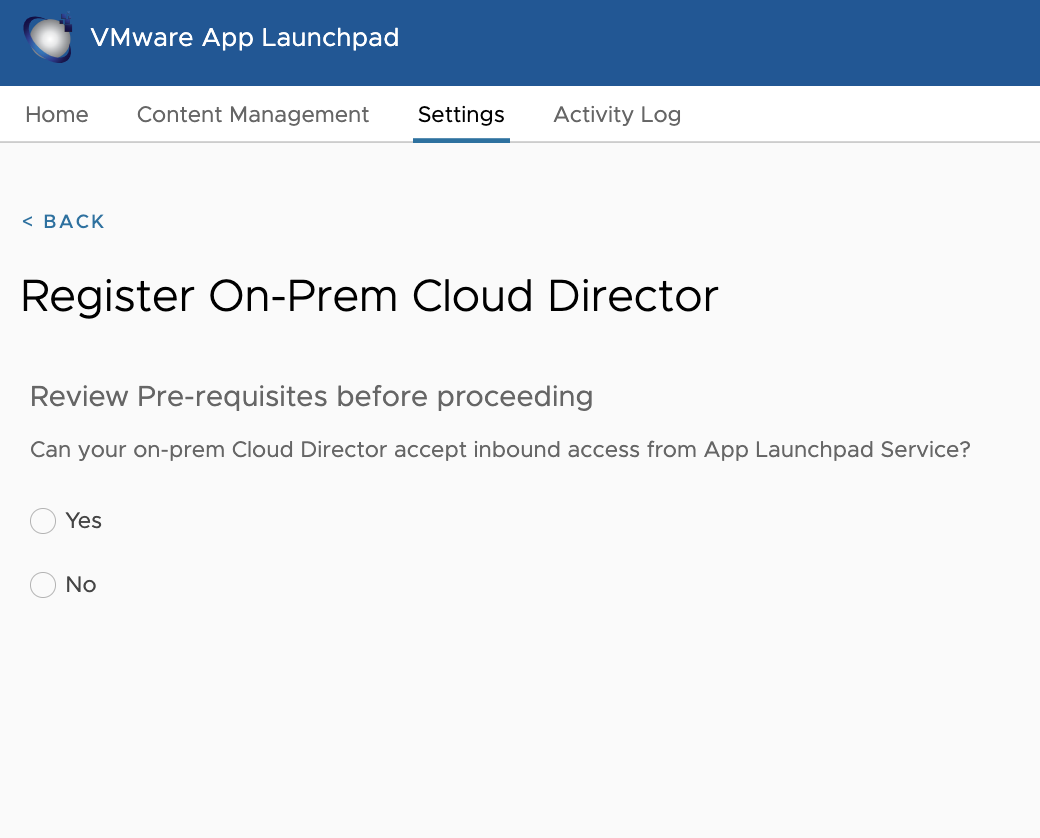The image size is (1040, 838).
Task: Switch to the Content Management tab
Action: (x=253, y=115)
